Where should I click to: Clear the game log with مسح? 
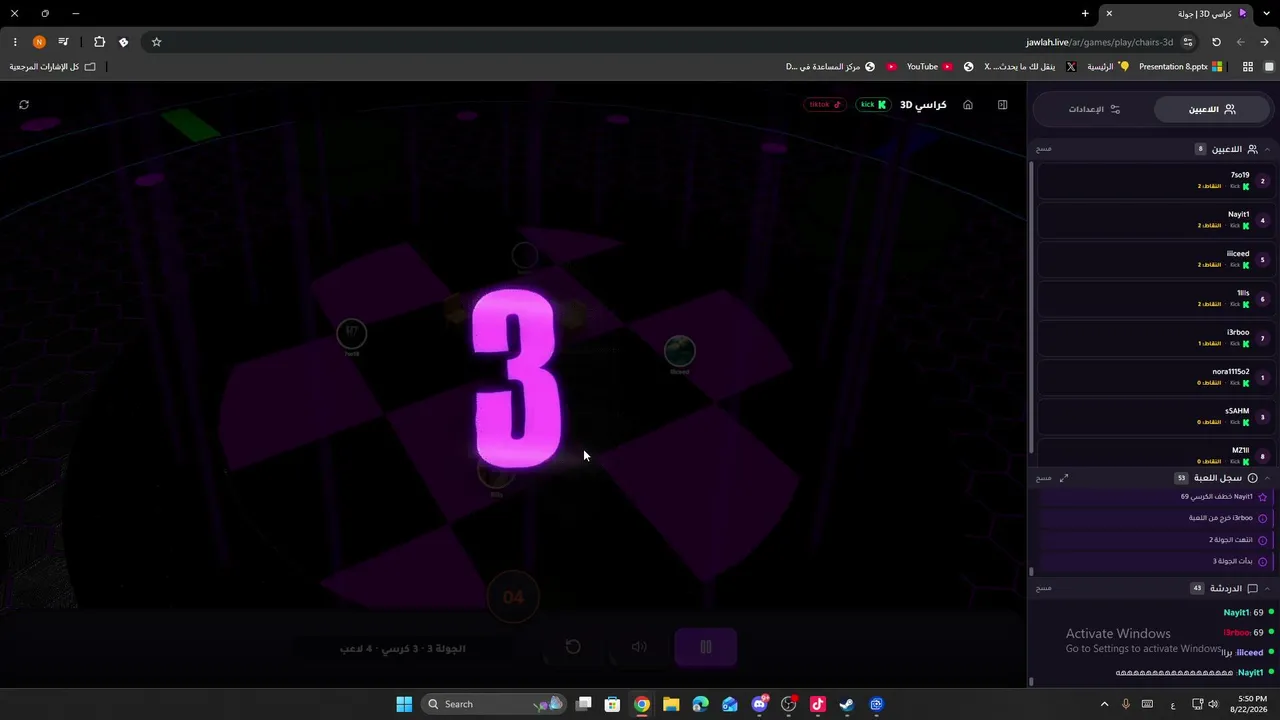pos(1044,478)
